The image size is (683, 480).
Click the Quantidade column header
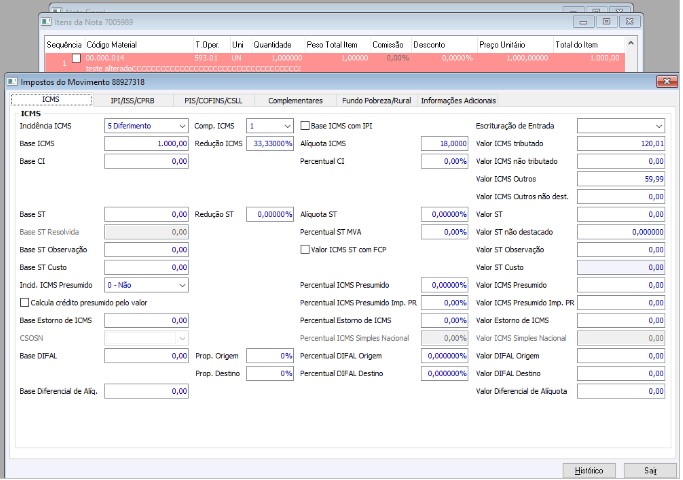(277, 45)
